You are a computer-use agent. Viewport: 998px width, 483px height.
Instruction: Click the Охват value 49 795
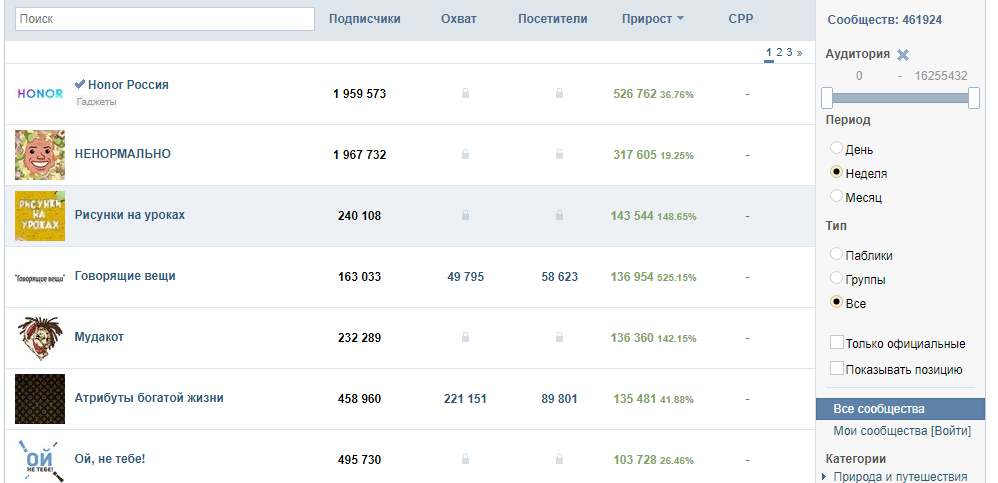pos(465,277)
